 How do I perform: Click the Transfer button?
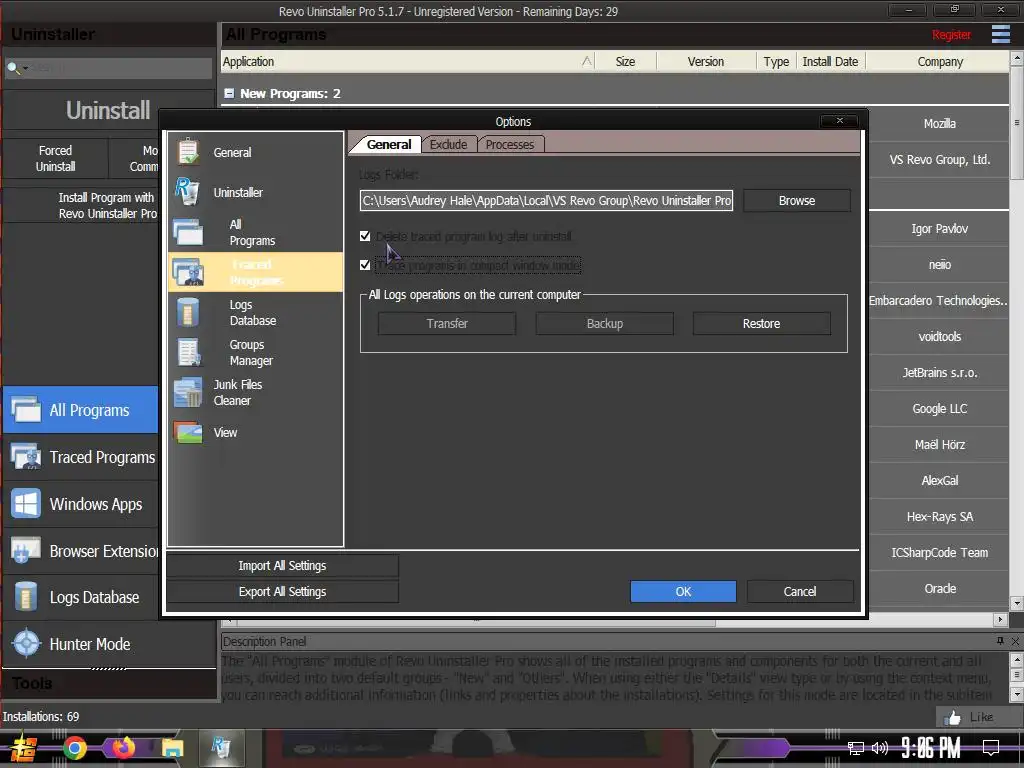(447, 323)
